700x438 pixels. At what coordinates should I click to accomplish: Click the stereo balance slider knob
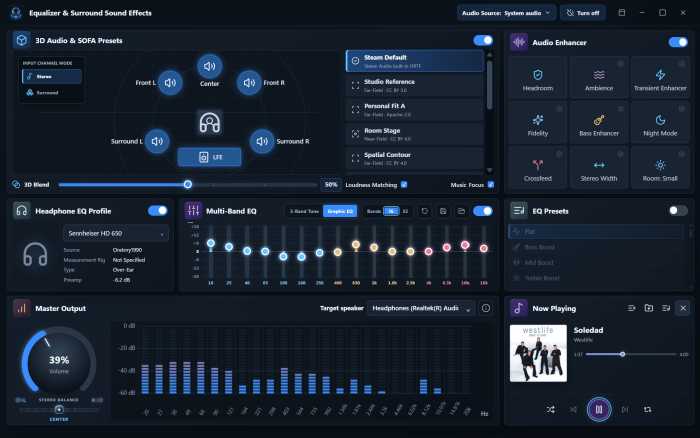click(x=59, y=409)
